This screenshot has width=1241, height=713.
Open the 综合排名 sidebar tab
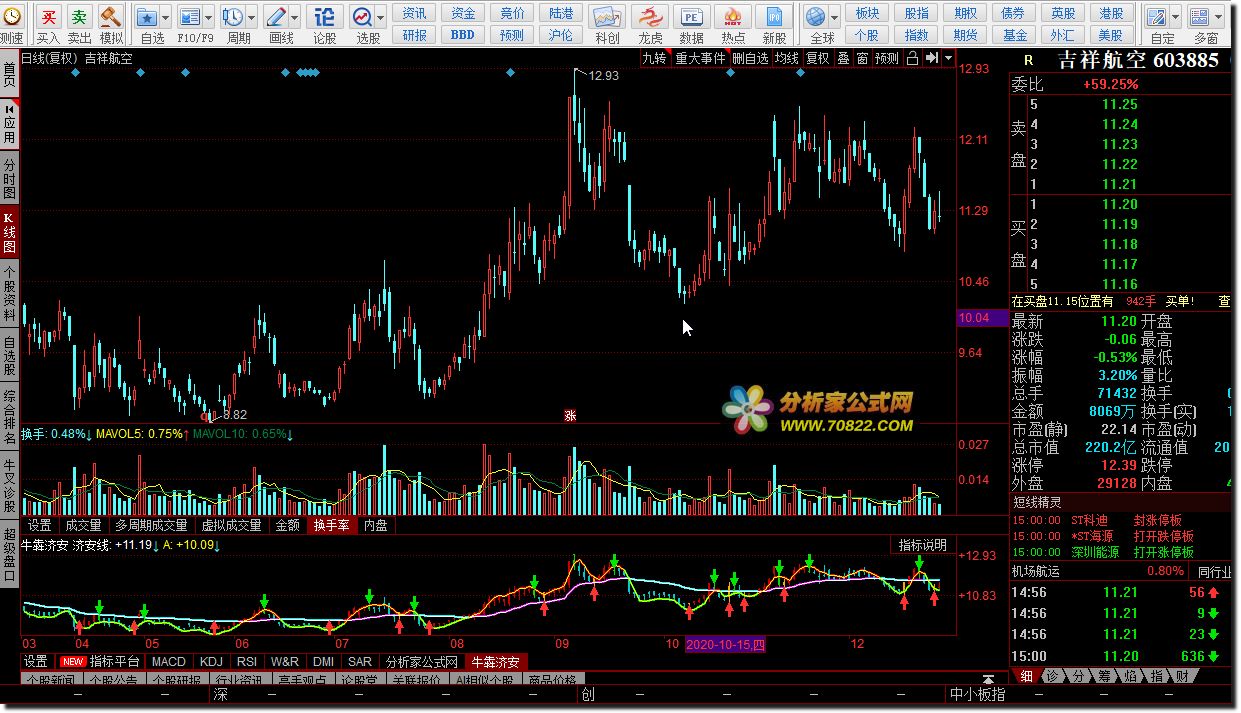(x=10, y=415)
